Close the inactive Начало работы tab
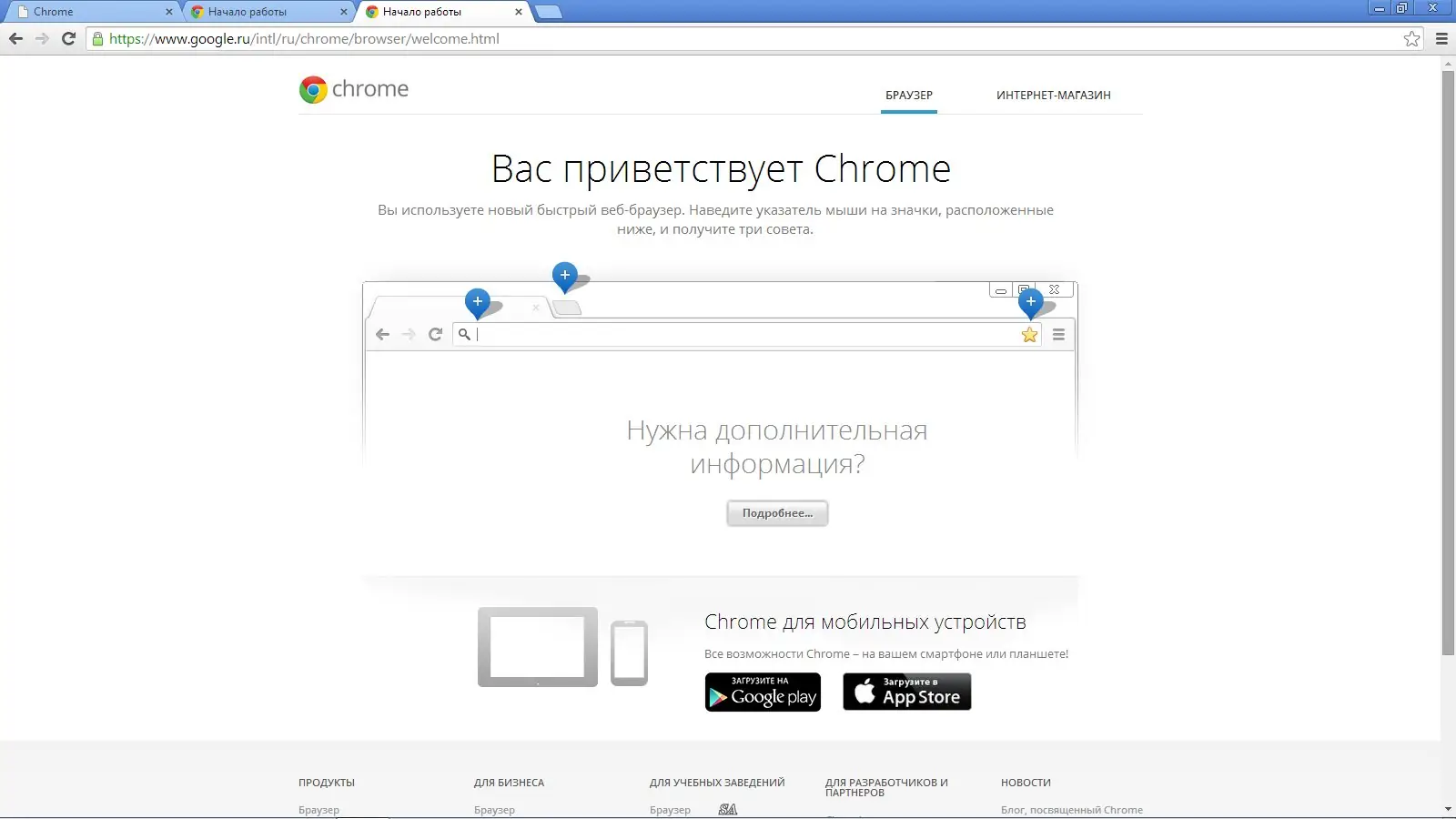The width and height of the screenshot is (1456, 819). [344, 12]
